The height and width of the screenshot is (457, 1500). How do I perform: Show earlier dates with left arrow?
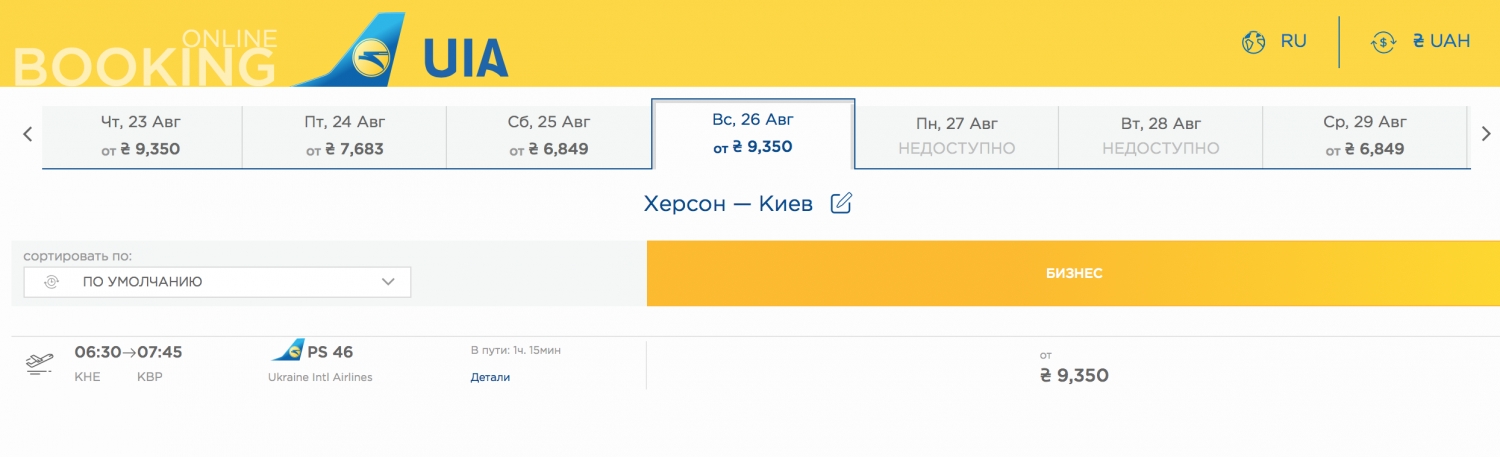(x=28, y=134)
